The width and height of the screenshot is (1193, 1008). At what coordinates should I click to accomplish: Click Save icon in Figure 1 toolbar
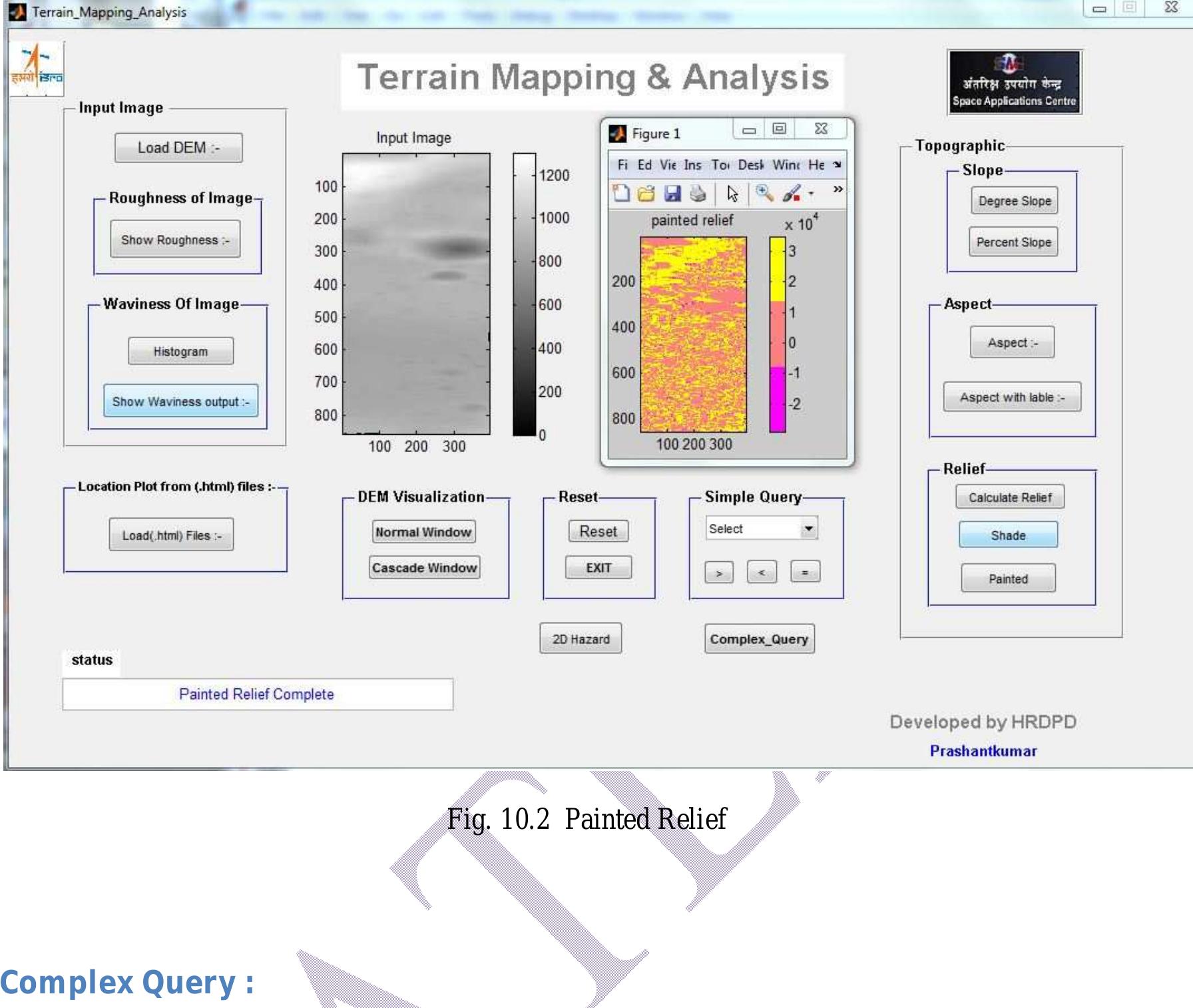672,194
